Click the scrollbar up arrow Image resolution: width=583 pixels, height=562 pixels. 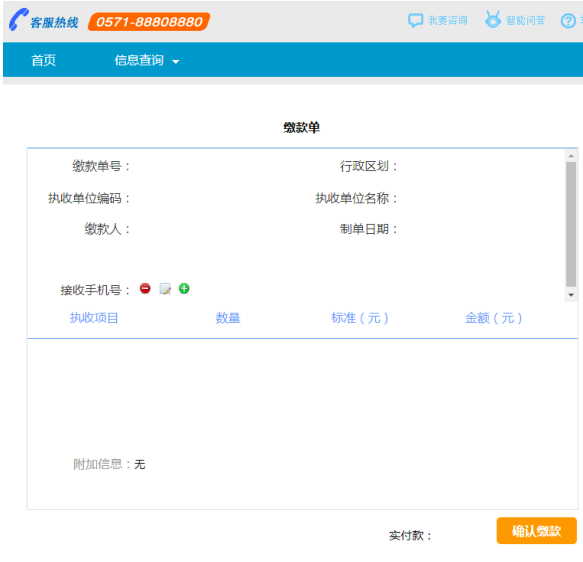571,156
